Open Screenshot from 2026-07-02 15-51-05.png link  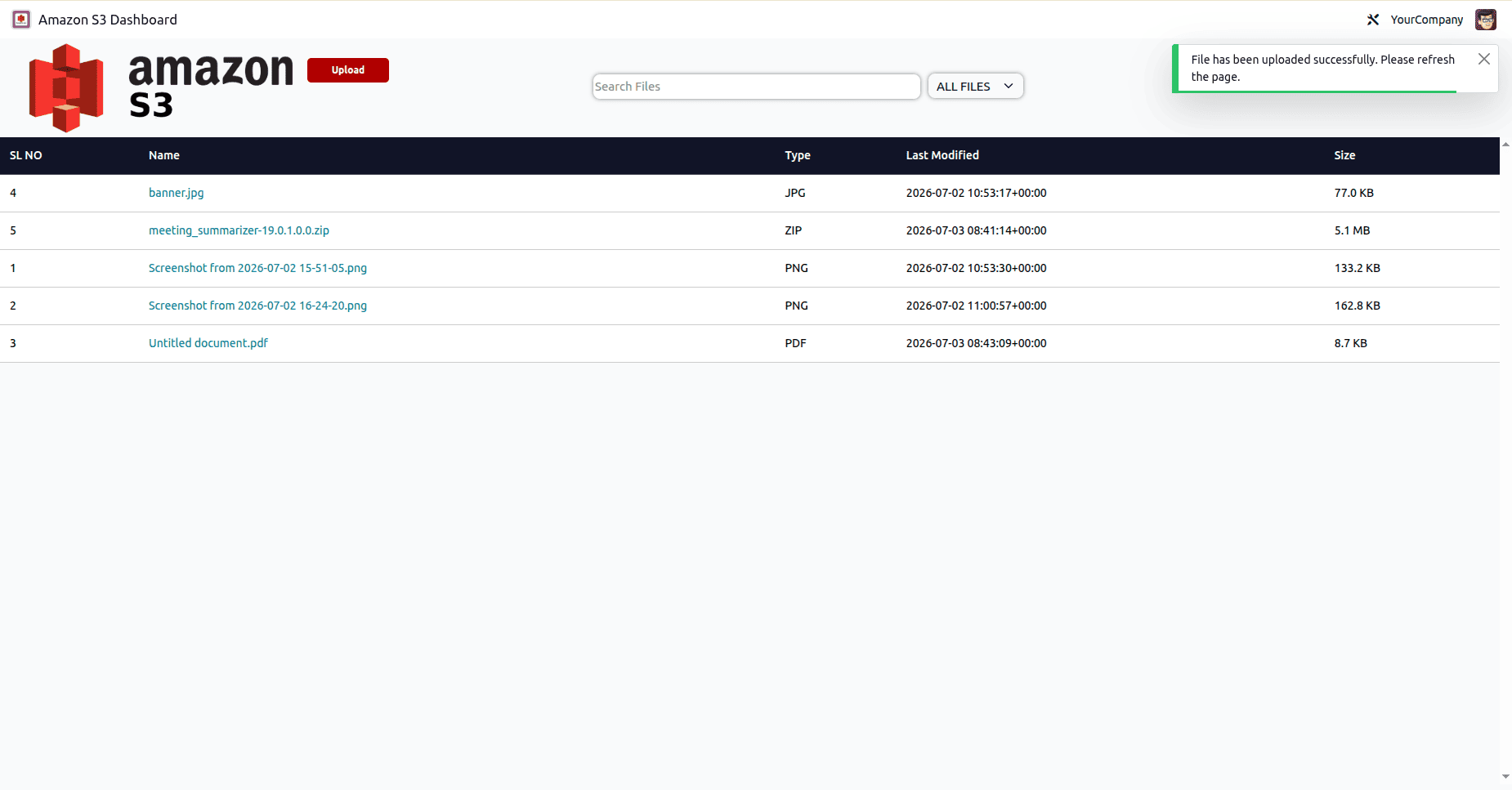pyautogui.click(x=257, y=268)
